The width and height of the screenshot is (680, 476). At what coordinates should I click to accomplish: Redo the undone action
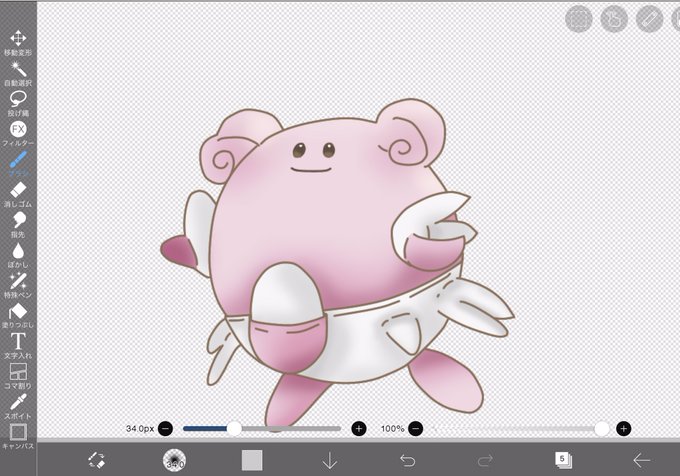(x=485, y=460)
